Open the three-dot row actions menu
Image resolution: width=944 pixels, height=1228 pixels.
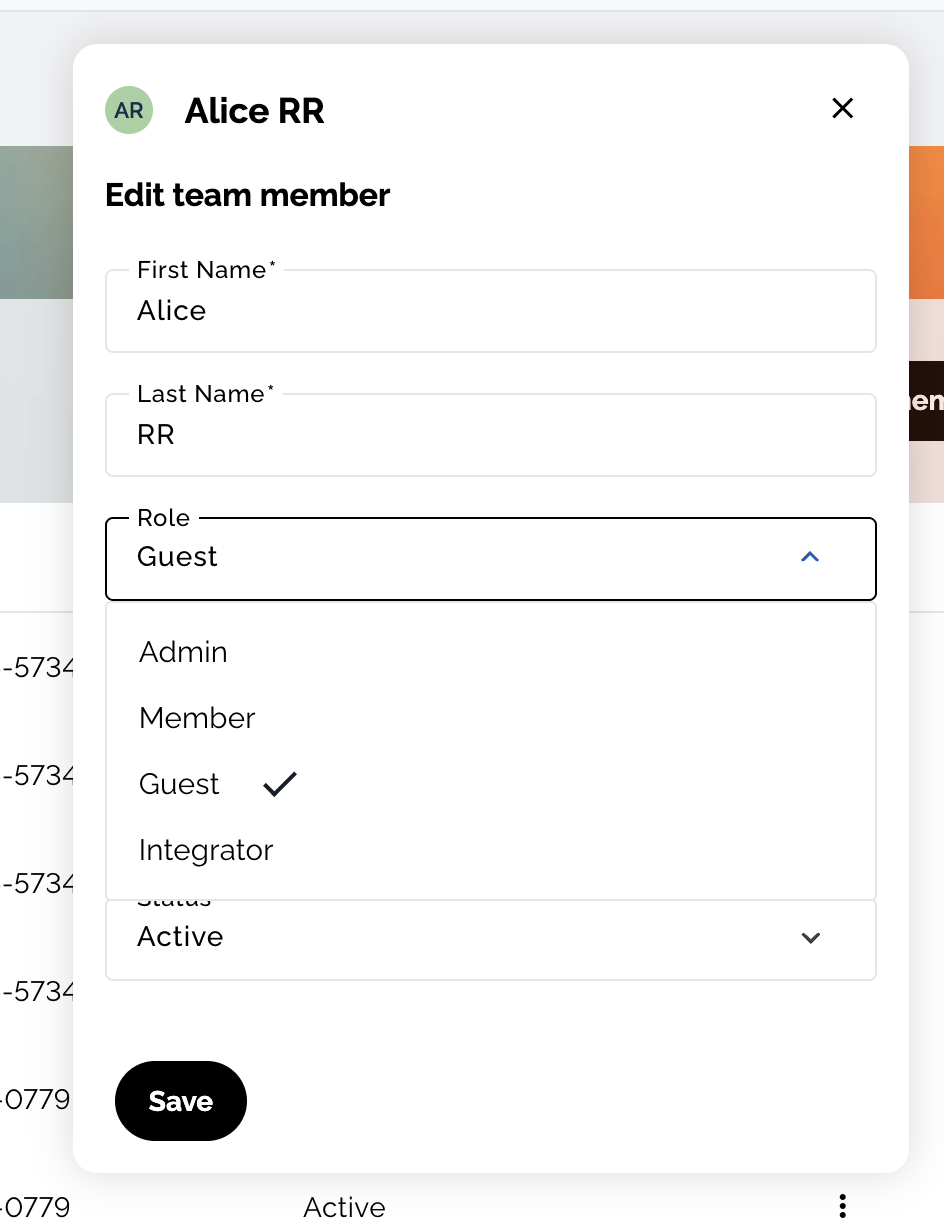[843, 1205]
